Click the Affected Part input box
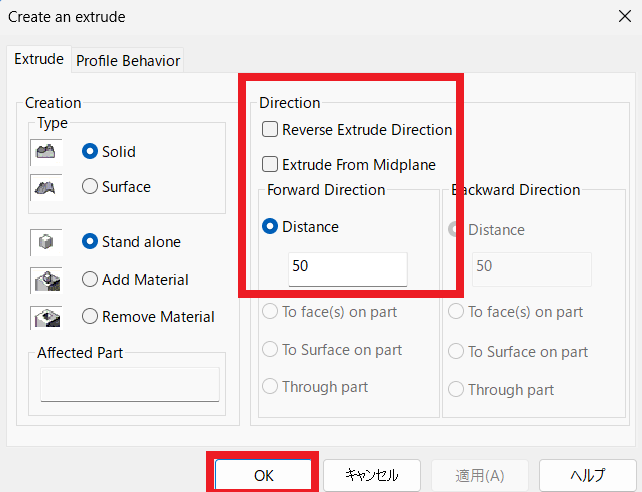The image size is (642, 492). pos(130,384)
